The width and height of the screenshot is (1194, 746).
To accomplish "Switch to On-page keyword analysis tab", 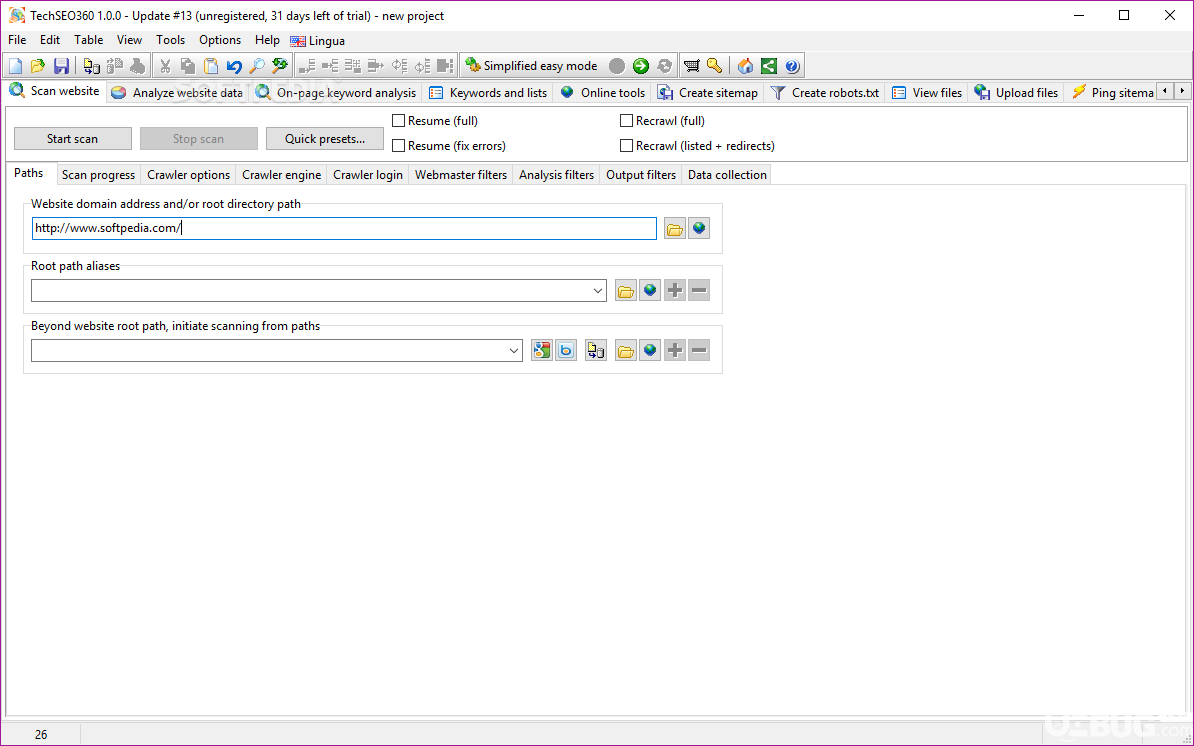I will (336, 93).
